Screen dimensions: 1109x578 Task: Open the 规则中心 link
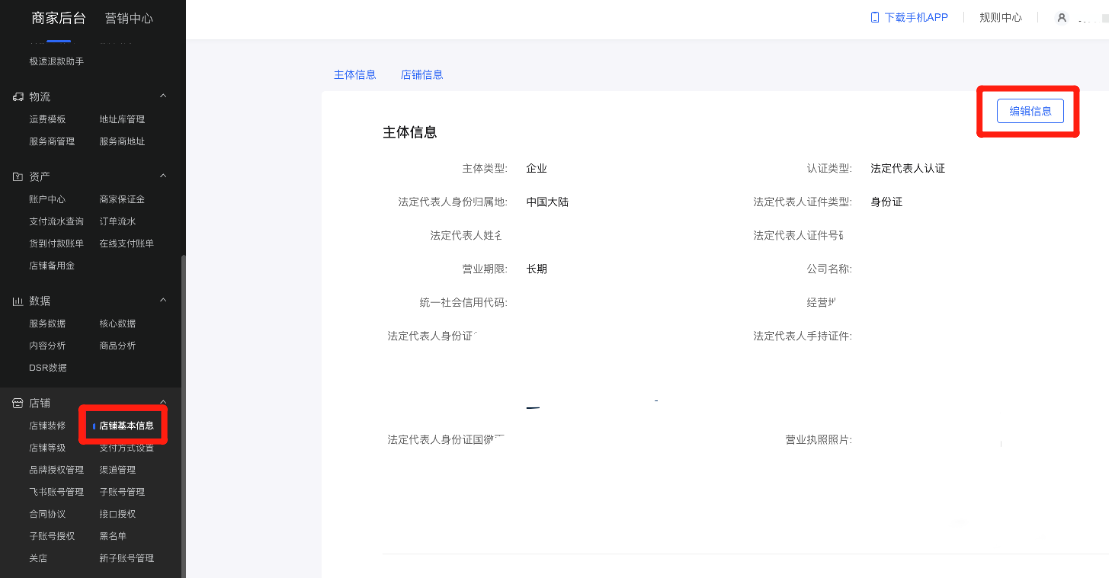tap(1000, 17)
